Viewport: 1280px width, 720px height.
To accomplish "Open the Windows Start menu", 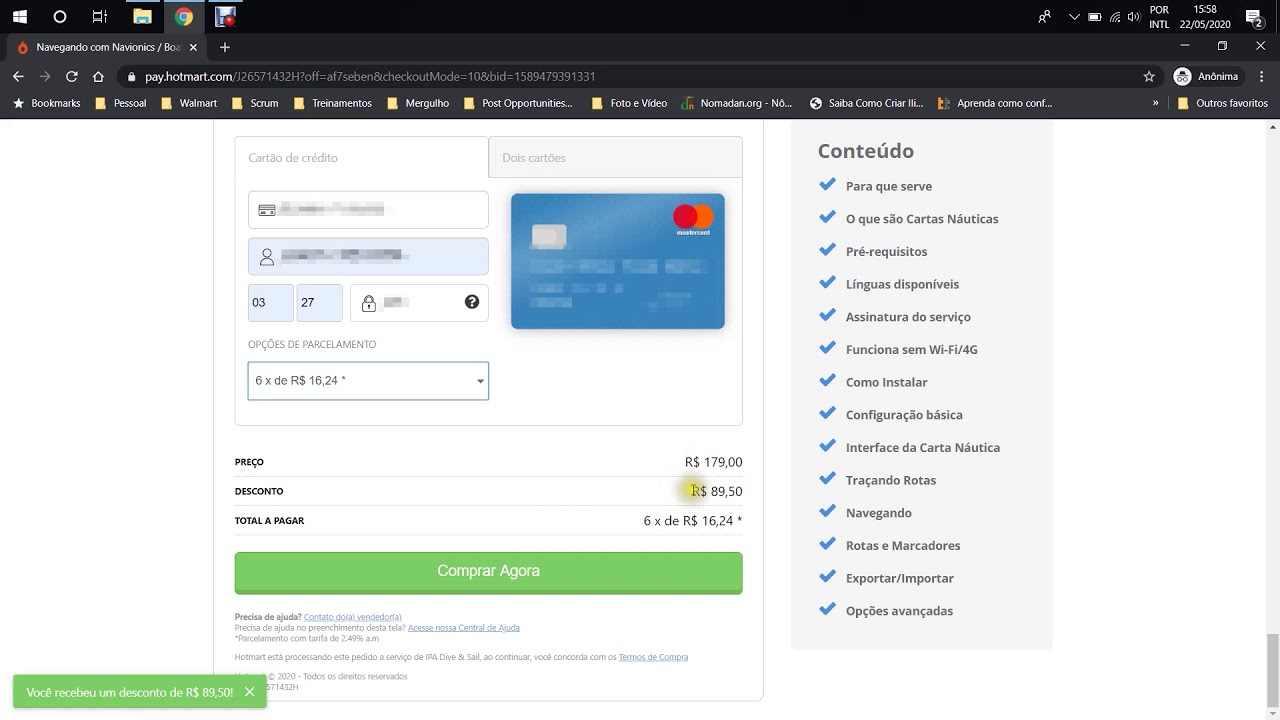I will tap(20, 16).
